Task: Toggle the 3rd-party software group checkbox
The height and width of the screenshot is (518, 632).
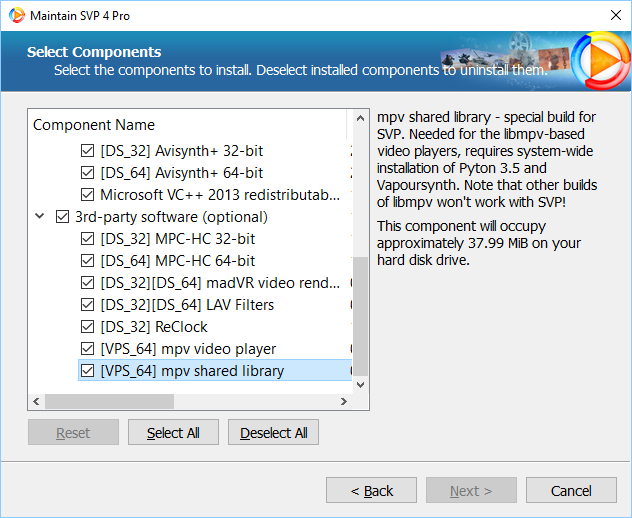Action: (x=63, y=217)
